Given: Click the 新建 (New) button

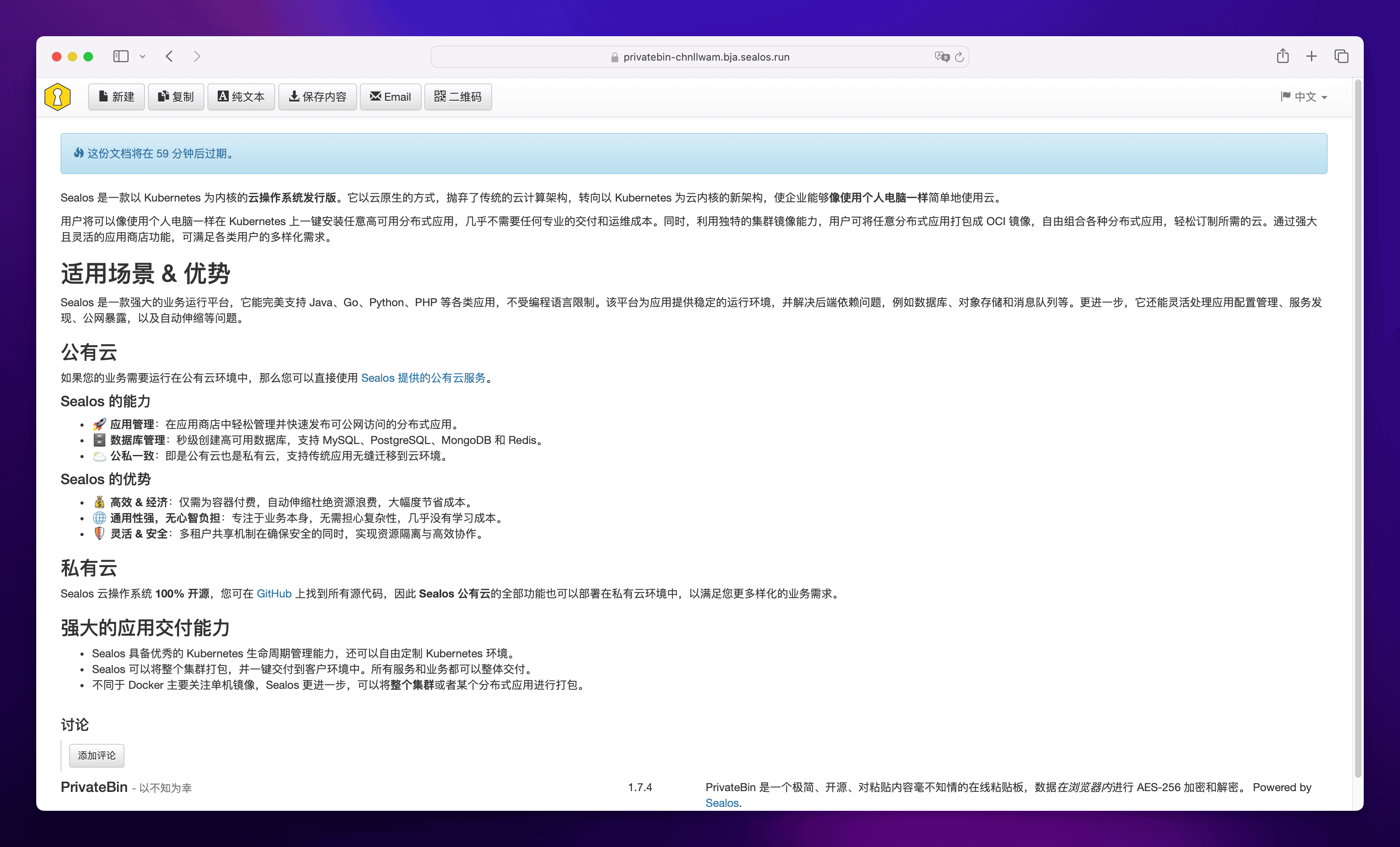Looking at the screenshot, I should click(x=117, y=96).
